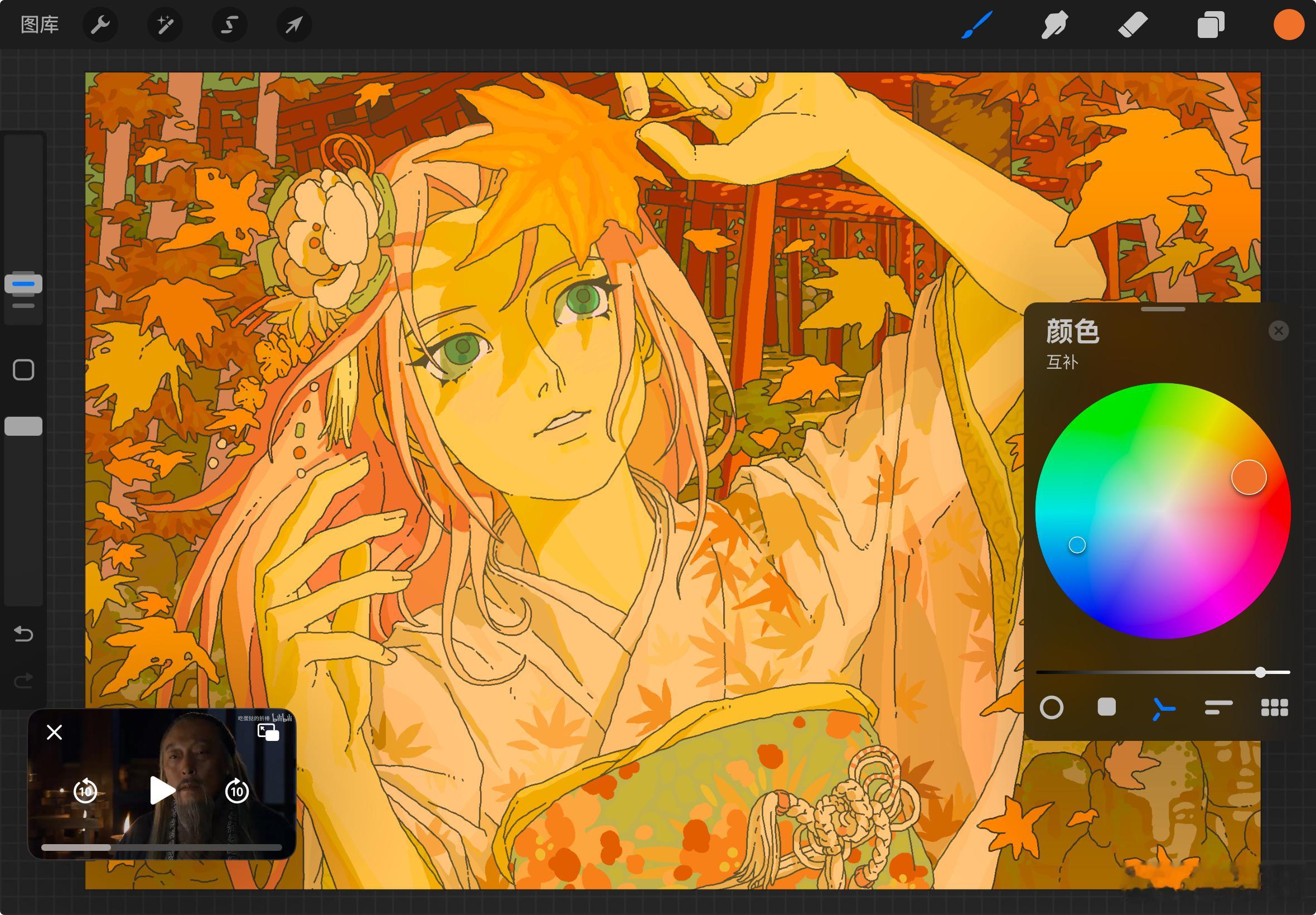
Task: Switch to Disc color picker tab
Action: [x=1051, y=707]
